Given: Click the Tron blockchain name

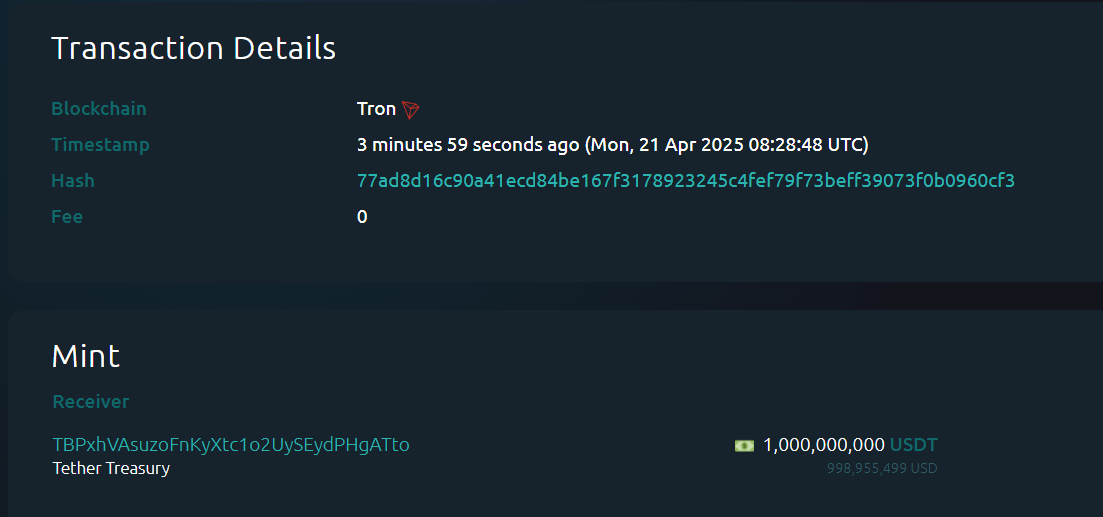Looking at the screenshot, I should click(x=376, y=109).
